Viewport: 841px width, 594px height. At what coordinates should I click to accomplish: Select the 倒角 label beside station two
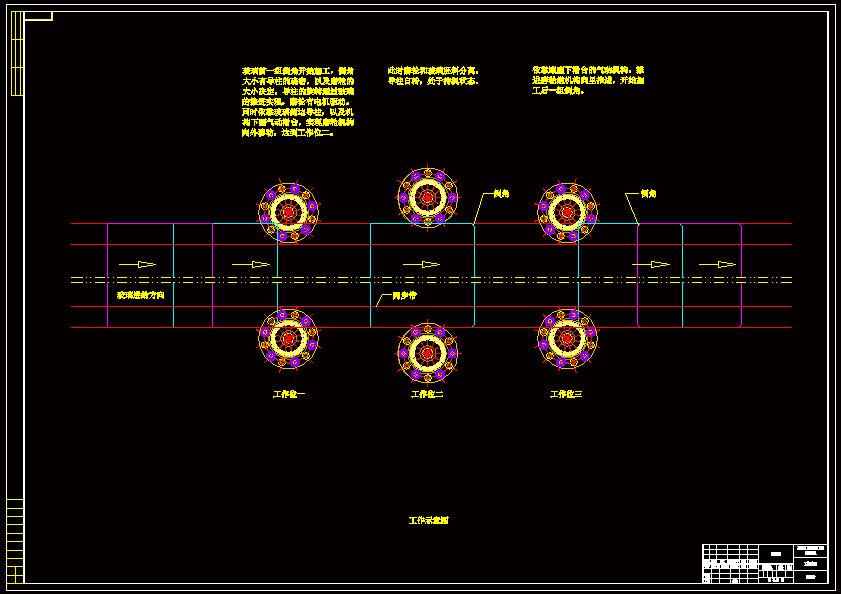501,194
